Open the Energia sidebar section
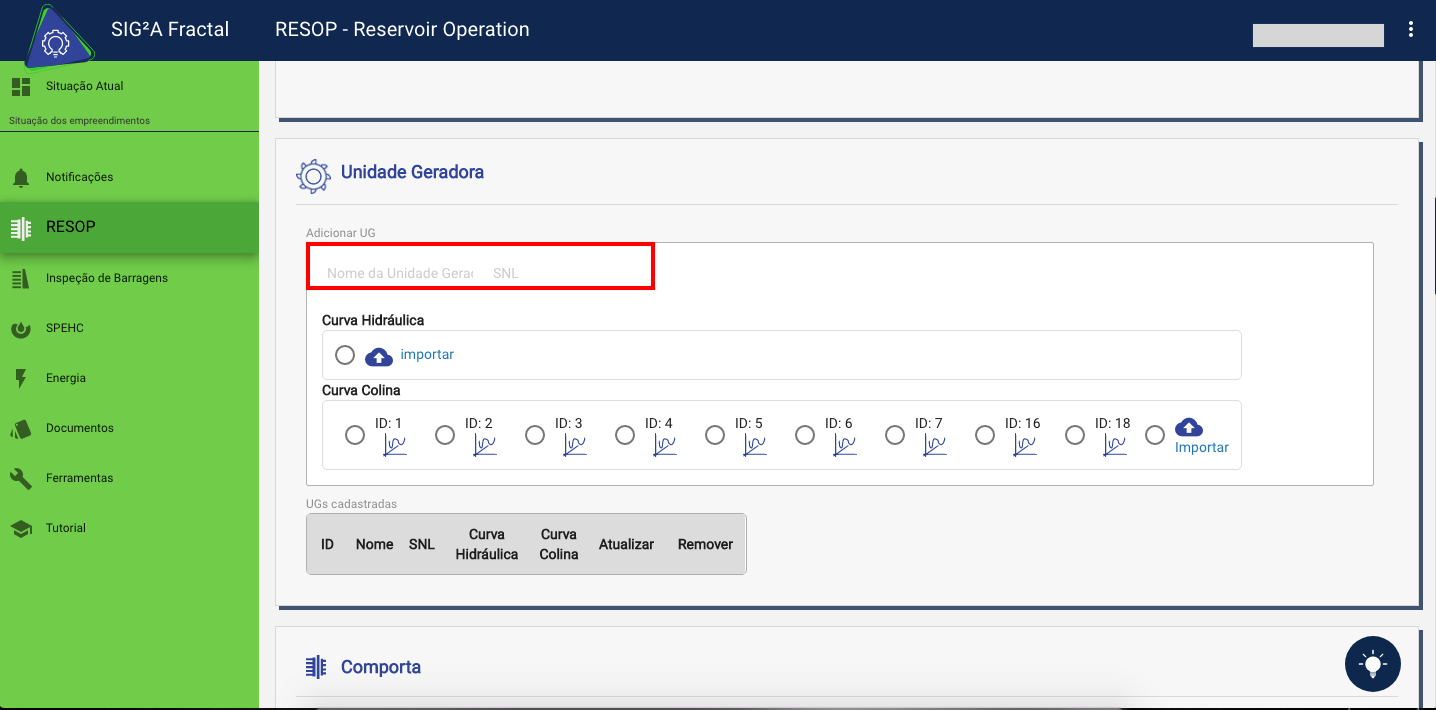Image resolution: width=1436 pixels, height=710 pixels. click(x=66, y=378)
